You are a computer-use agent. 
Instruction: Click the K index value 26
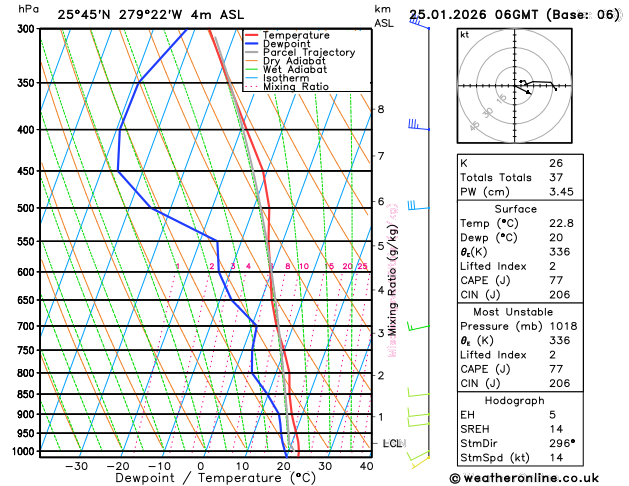(x=556, y=163)
